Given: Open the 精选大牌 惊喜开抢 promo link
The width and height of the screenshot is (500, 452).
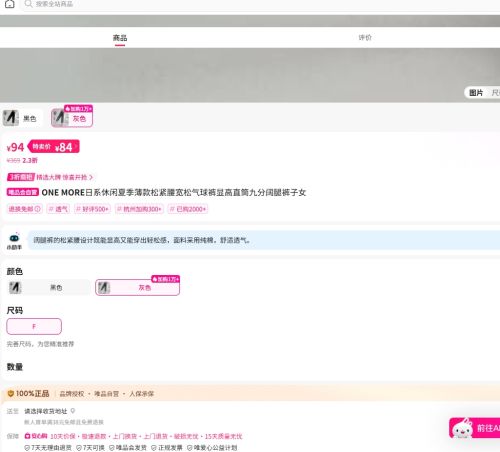Looking at the screenshot, I should click(64, 177).
